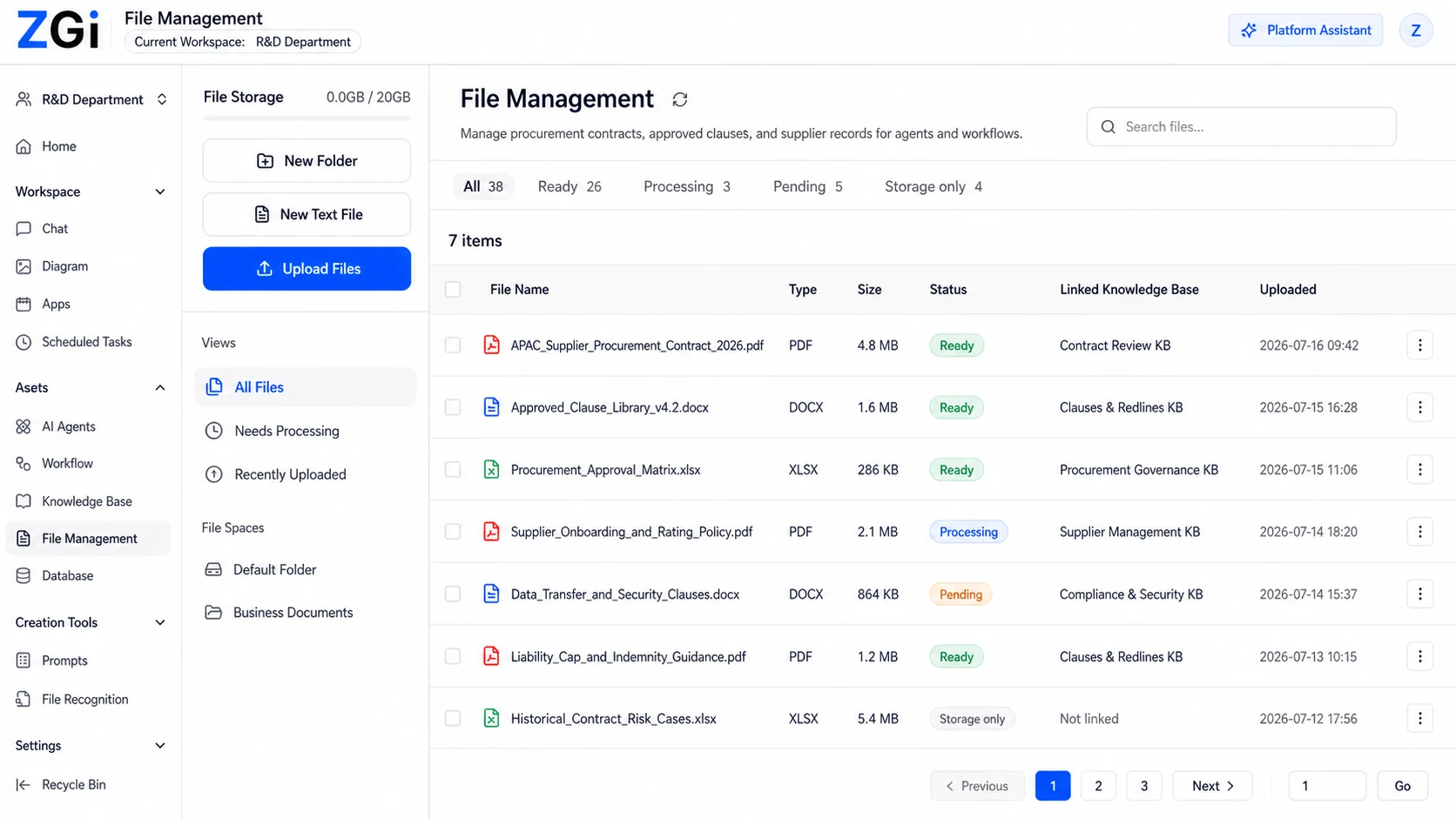Viewport: 1456px width, 819px height.
Task: Open Chat from the sidebar
Action: pyautogui.click(x=55, y=228)
